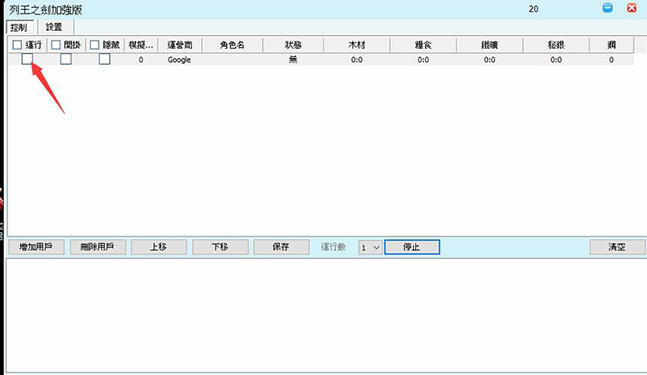The image size is (647, 375).
Task: Tick the 隱藏 header checkbox
Action: tap(94, 45)
